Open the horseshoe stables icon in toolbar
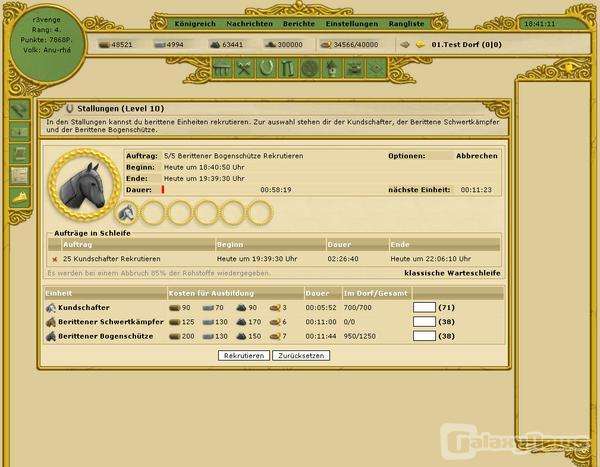The width and height of the screenshot is (600, 467). [266, 69]
